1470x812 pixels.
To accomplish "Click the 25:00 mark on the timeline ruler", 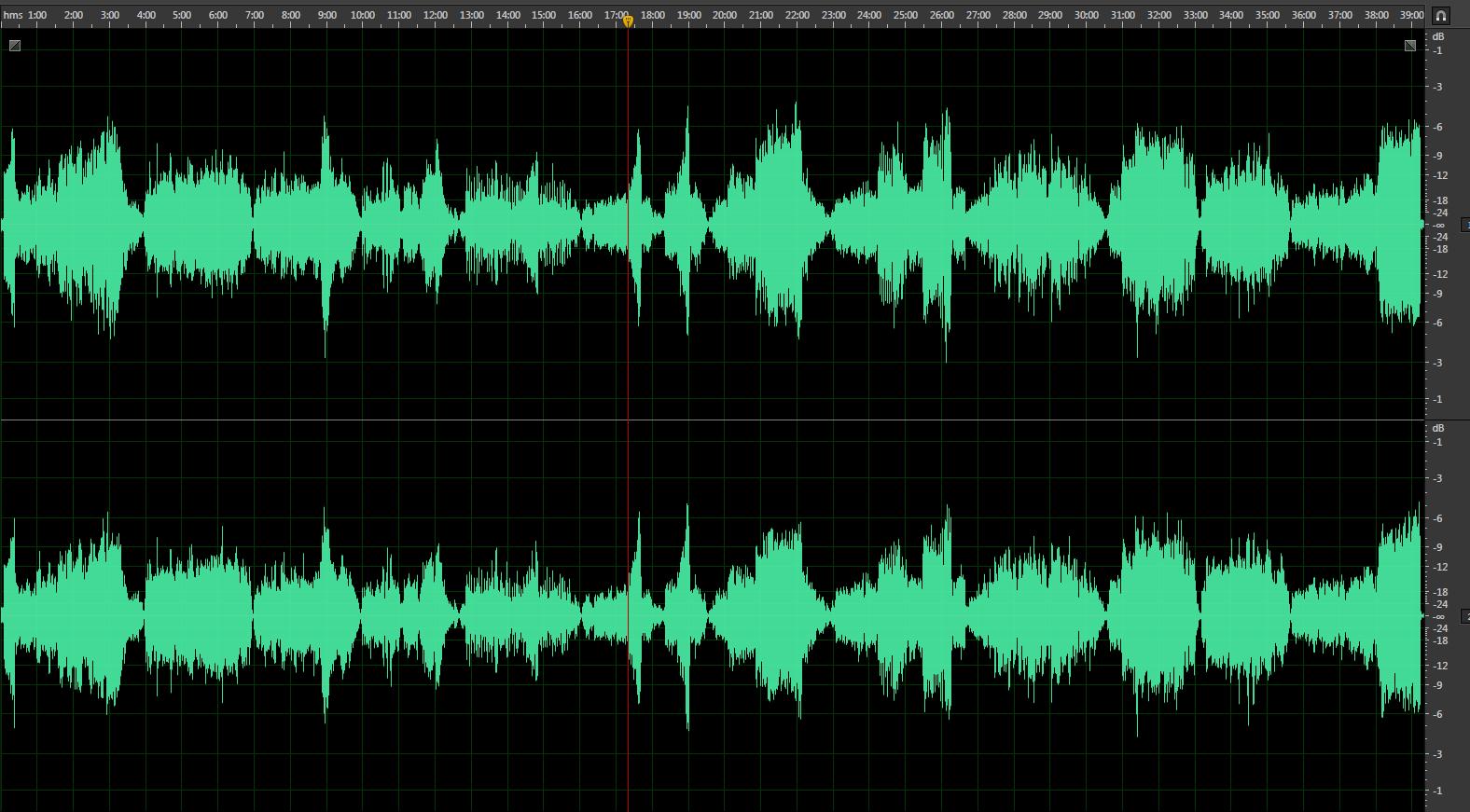I will point(905,15).
